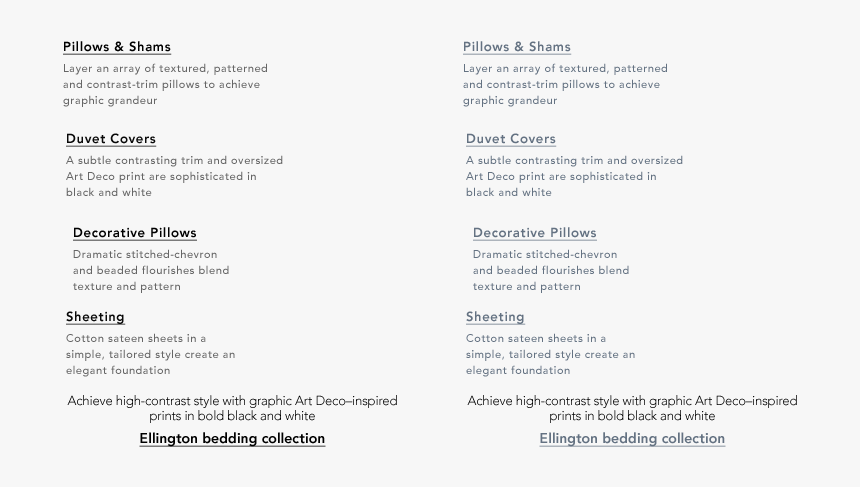Click the Art Deco print text under the gray-blue Duvet Covers heading

tap(574, 176)
